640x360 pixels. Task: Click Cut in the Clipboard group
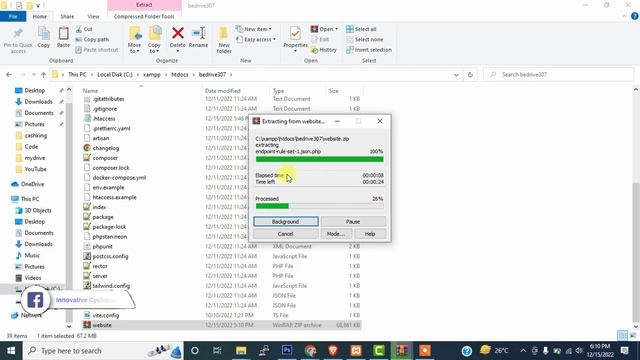pyautogui.click(x=84, y=29)
